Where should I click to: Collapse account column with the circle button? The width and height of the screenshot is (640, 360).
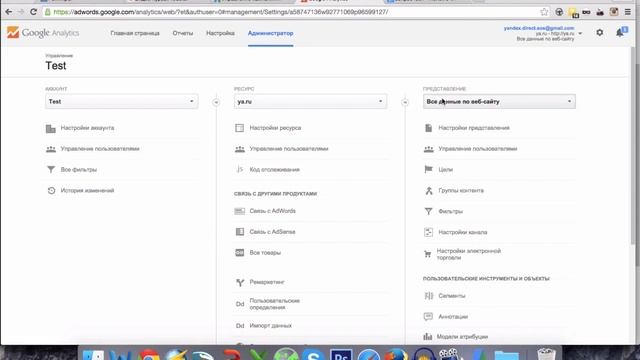(x=216, y=102)
